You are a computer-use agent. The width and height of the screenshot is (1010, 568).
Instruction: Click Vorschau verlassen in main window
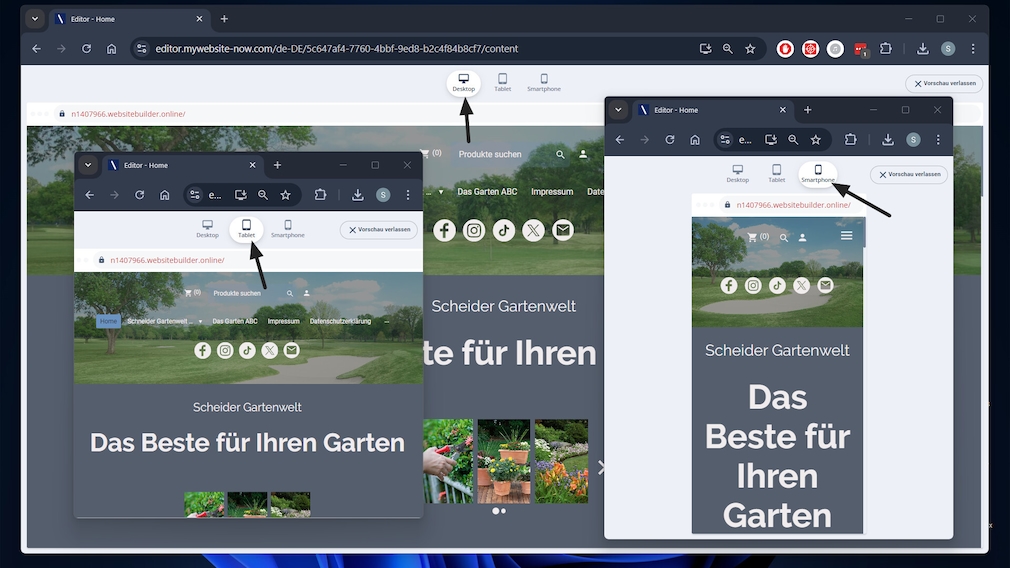[x=944, y=83]
